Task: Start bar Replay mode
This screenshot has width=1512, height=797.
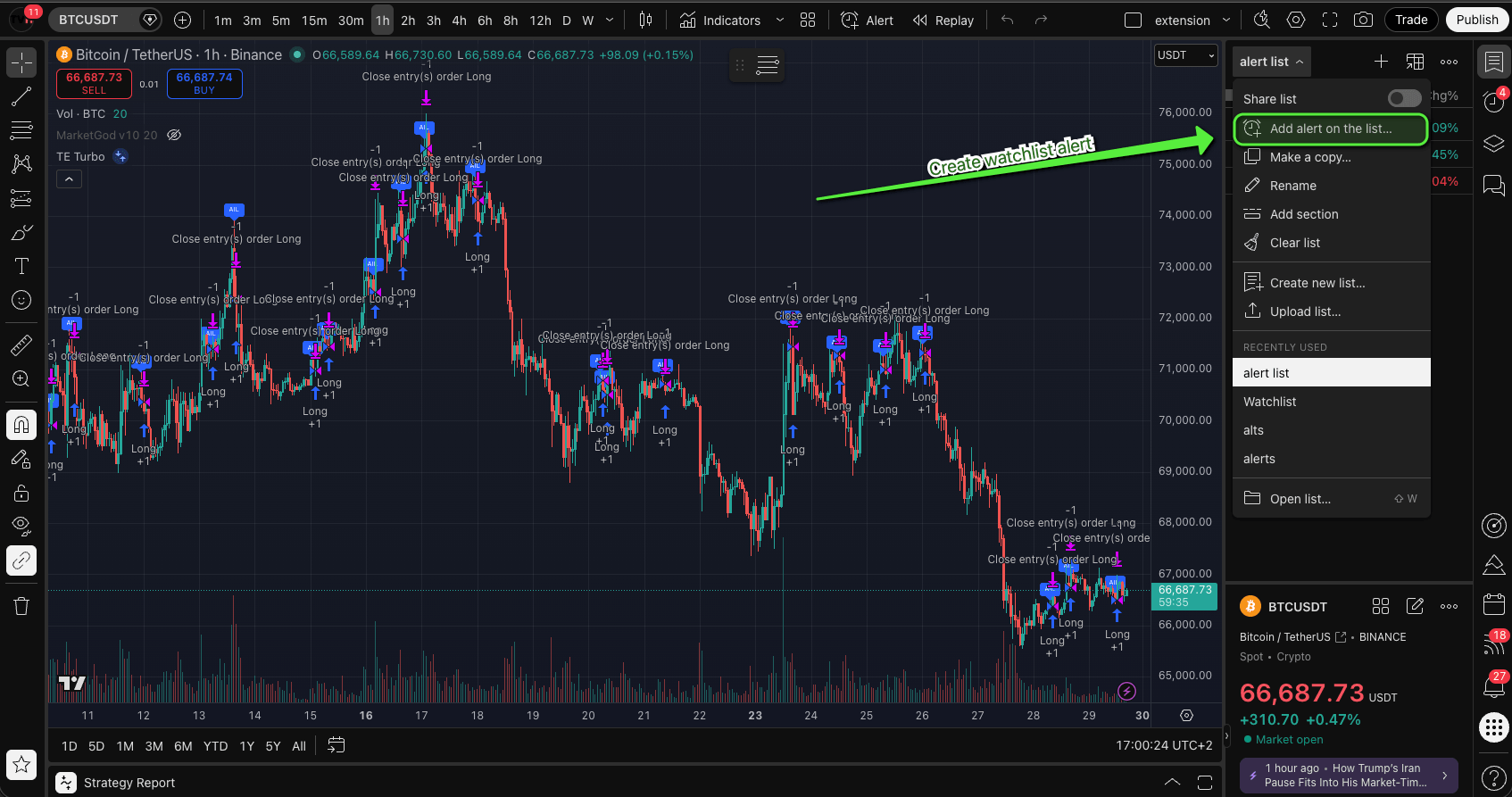Action: click(943, 20)
